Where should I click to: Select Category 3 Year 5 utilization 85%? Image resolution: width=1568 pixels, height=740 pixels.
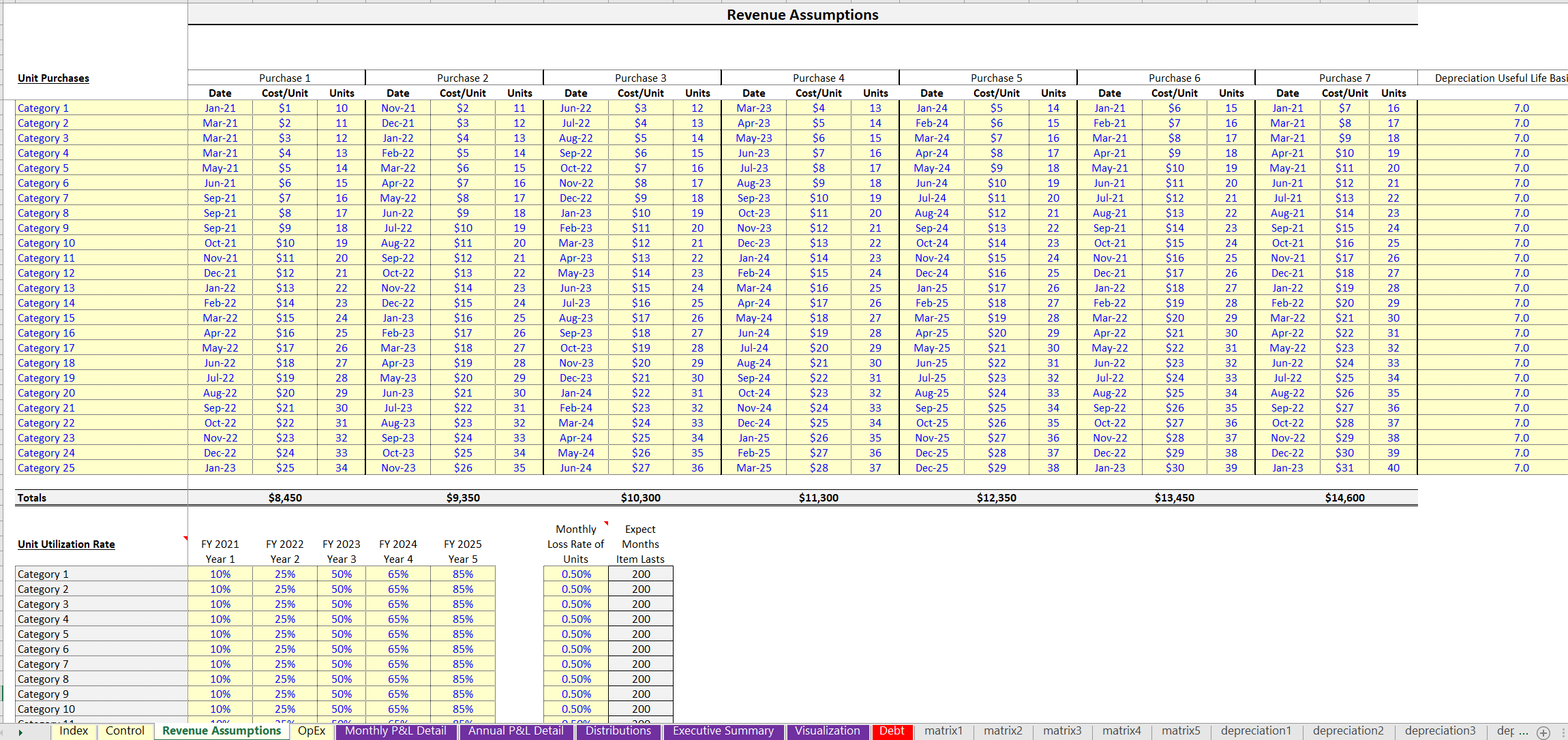463,604
